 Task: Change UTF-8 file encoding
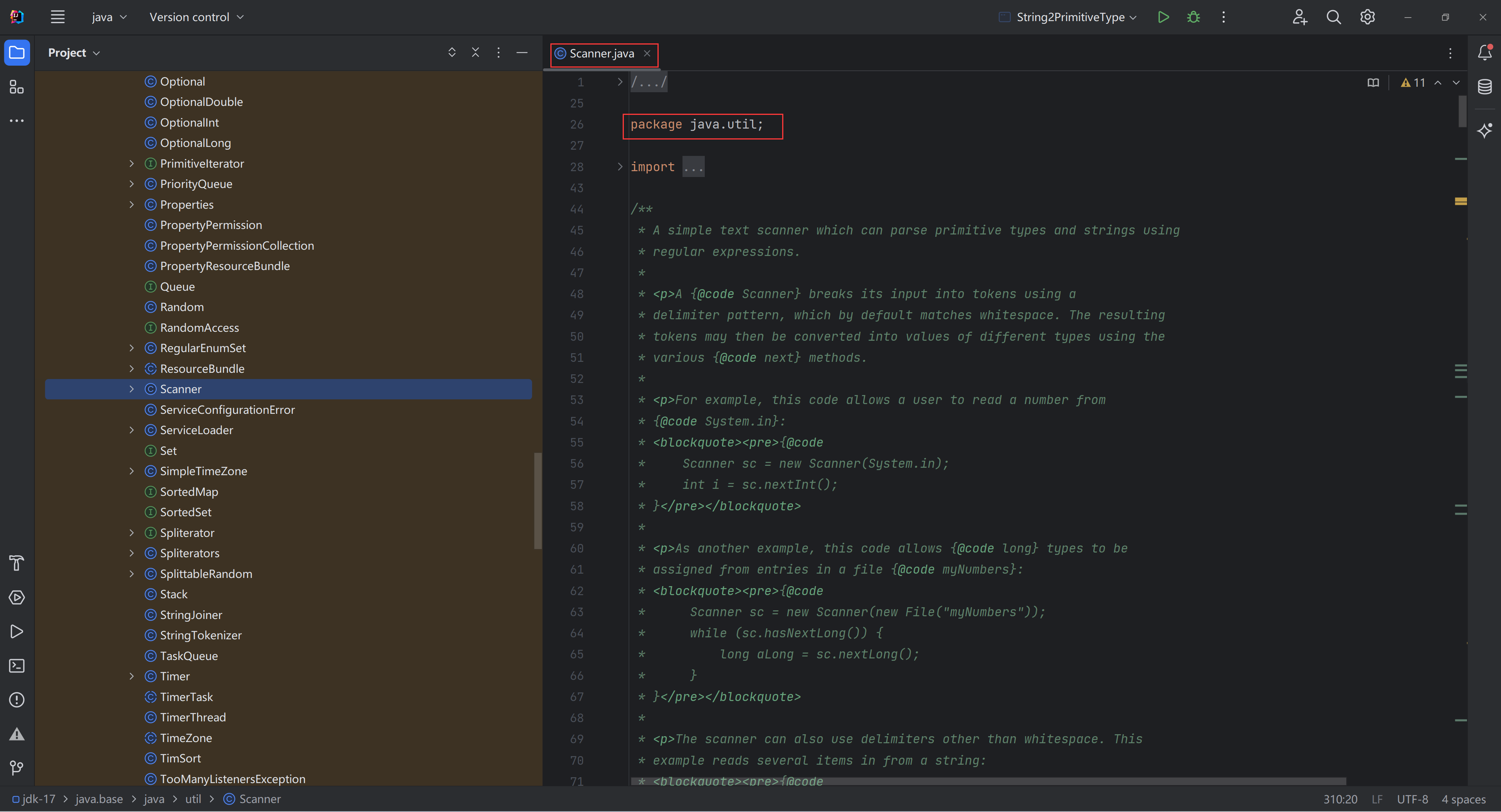[x=1412, y=799]
